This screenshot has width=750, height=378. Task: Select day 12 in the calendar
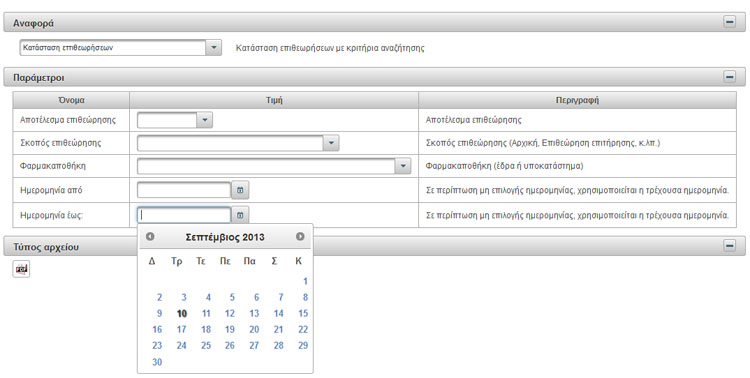[230, 313]
